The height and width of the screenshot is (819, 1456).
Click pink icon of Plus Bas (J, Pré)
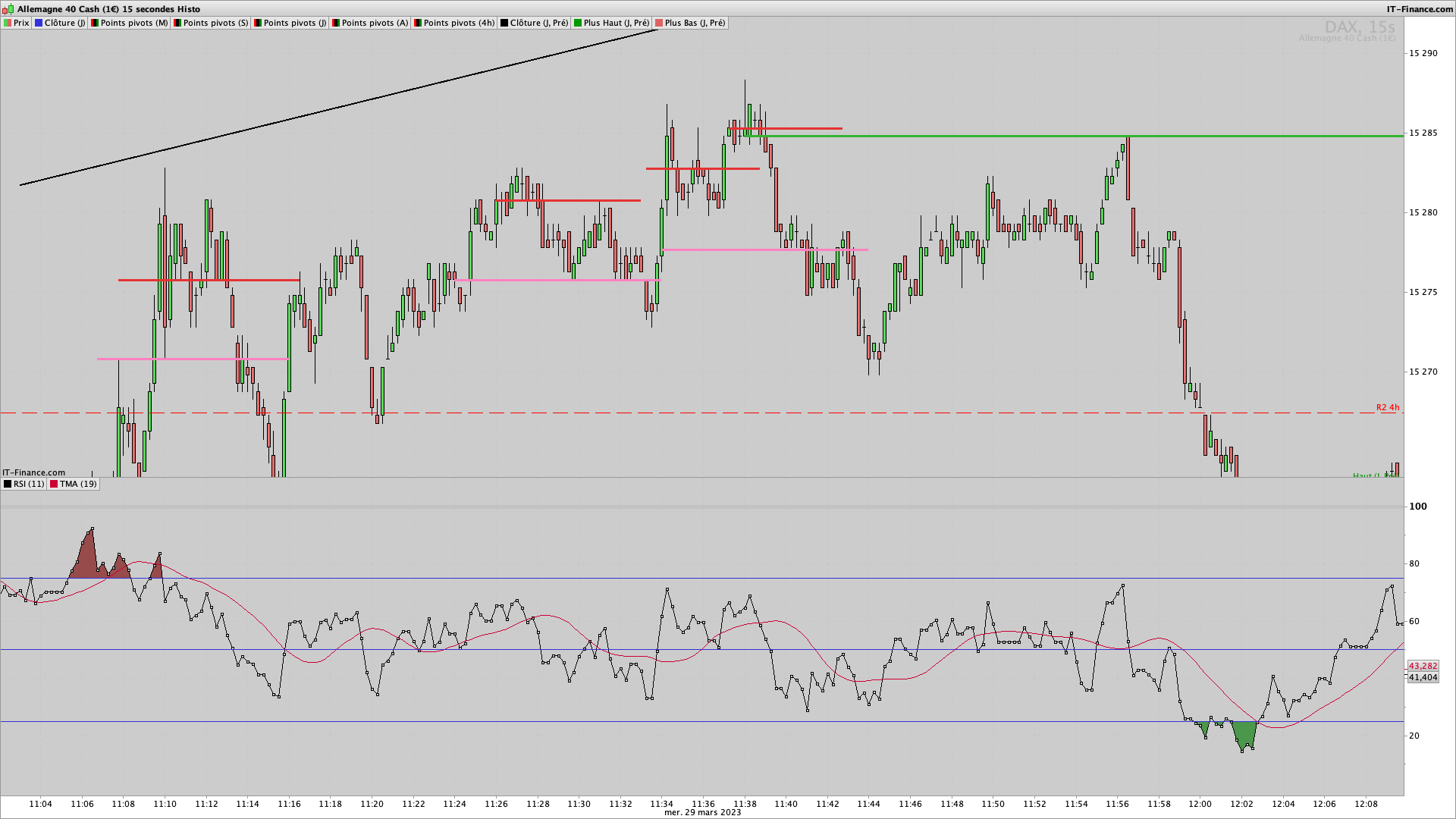click(659, 23)
